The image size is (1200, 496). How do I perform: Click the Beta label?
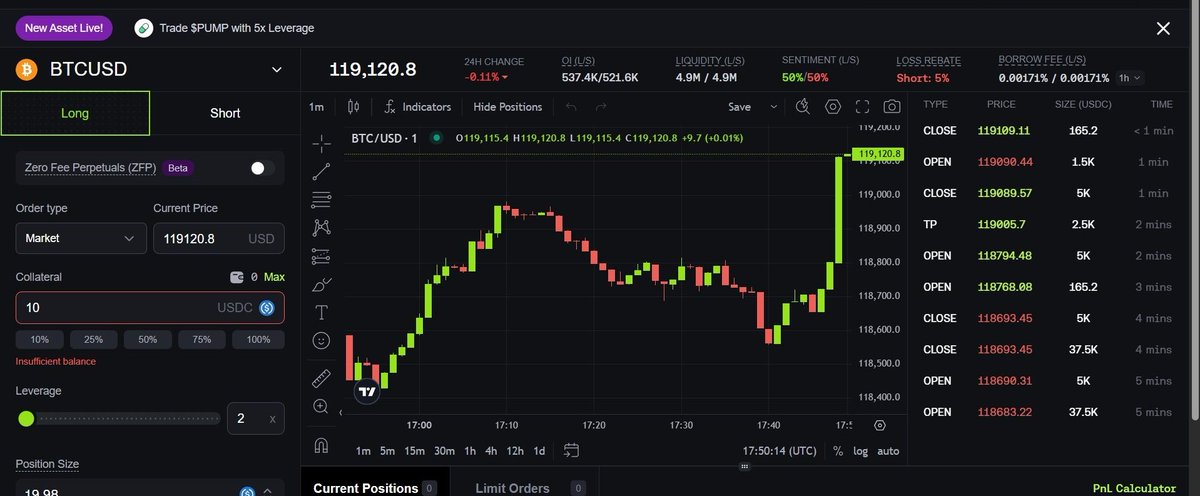178,168
